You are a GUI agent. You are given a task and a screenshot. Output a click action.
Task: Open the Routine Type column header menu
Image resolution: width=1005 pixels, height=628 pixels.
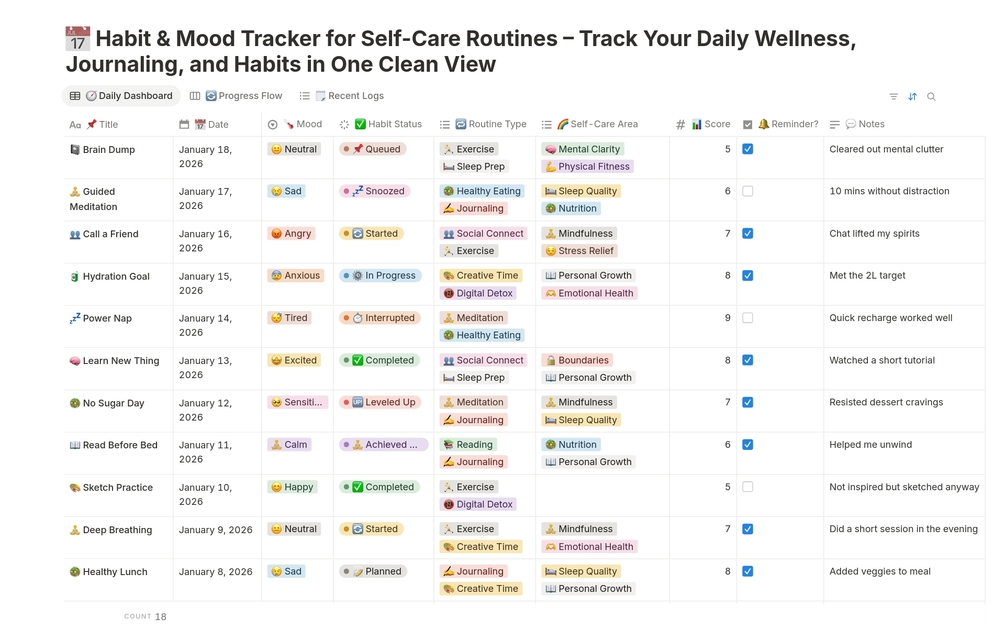point(484,125)
